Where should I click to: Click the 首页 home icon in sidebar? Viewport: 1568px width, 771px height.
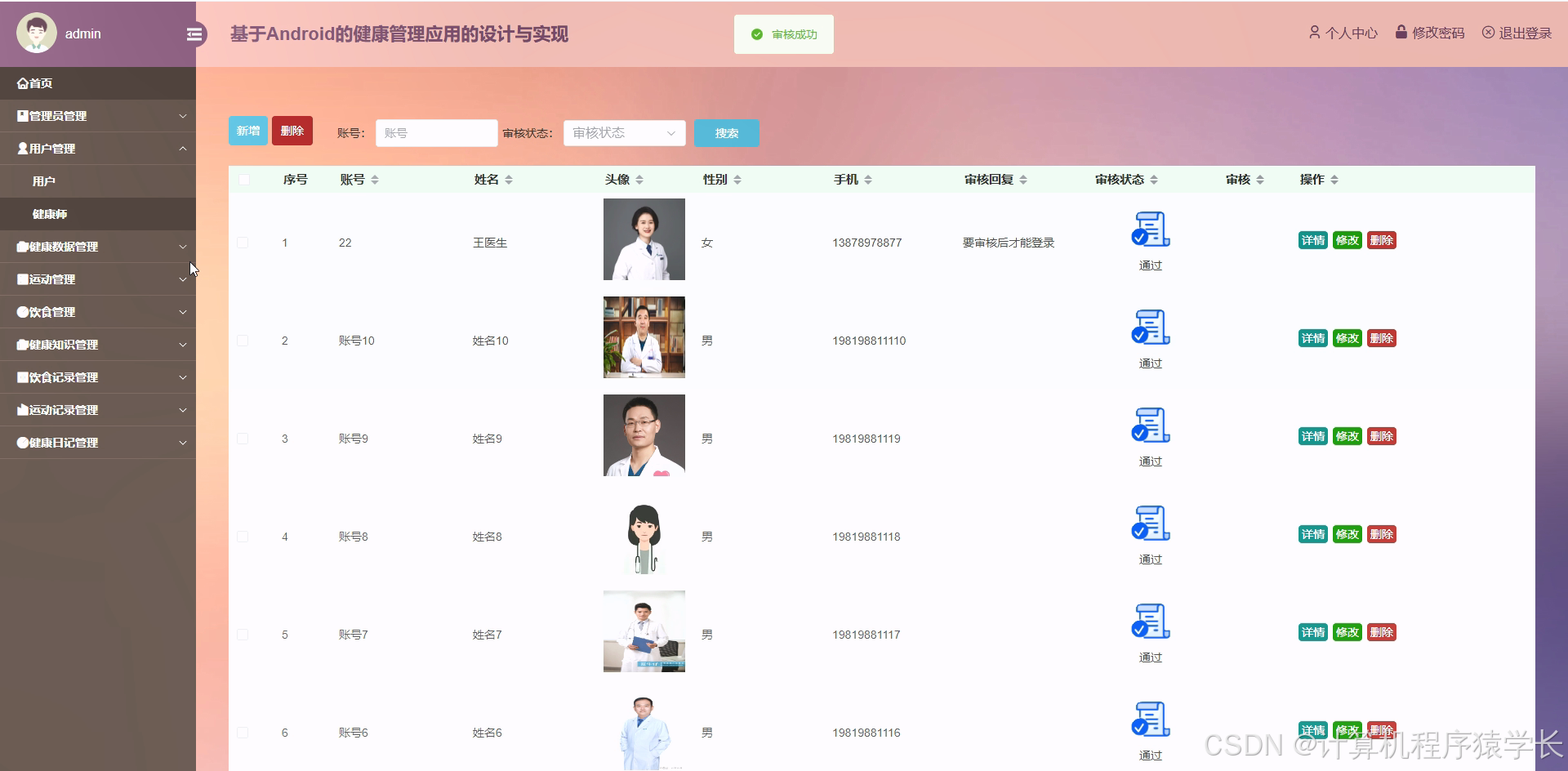pyautogui.click(x=22, y=82)
